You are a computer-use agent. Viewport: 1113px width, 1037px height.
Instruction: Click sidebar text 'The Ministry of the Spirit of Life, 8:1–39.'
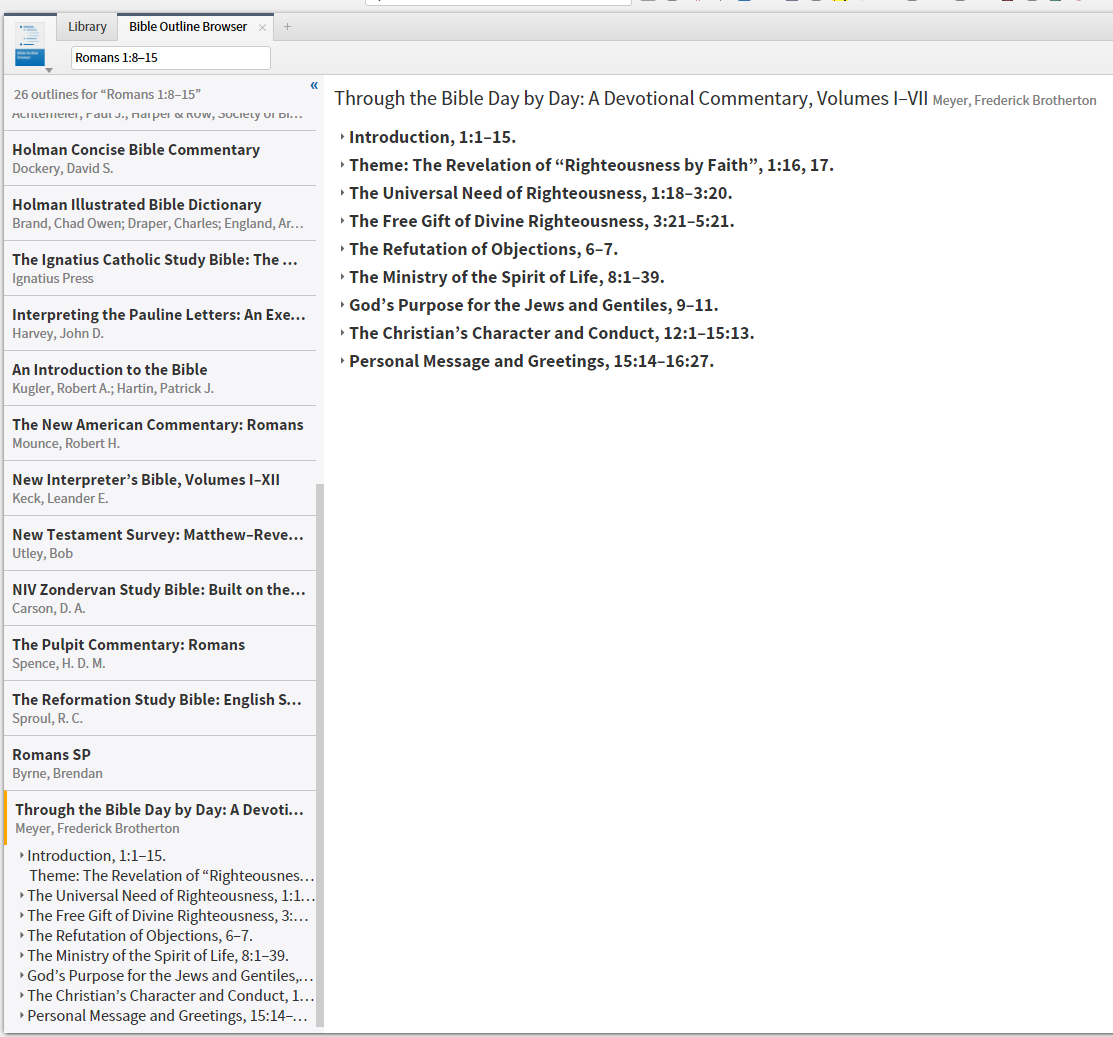click(x=158, y=955)
